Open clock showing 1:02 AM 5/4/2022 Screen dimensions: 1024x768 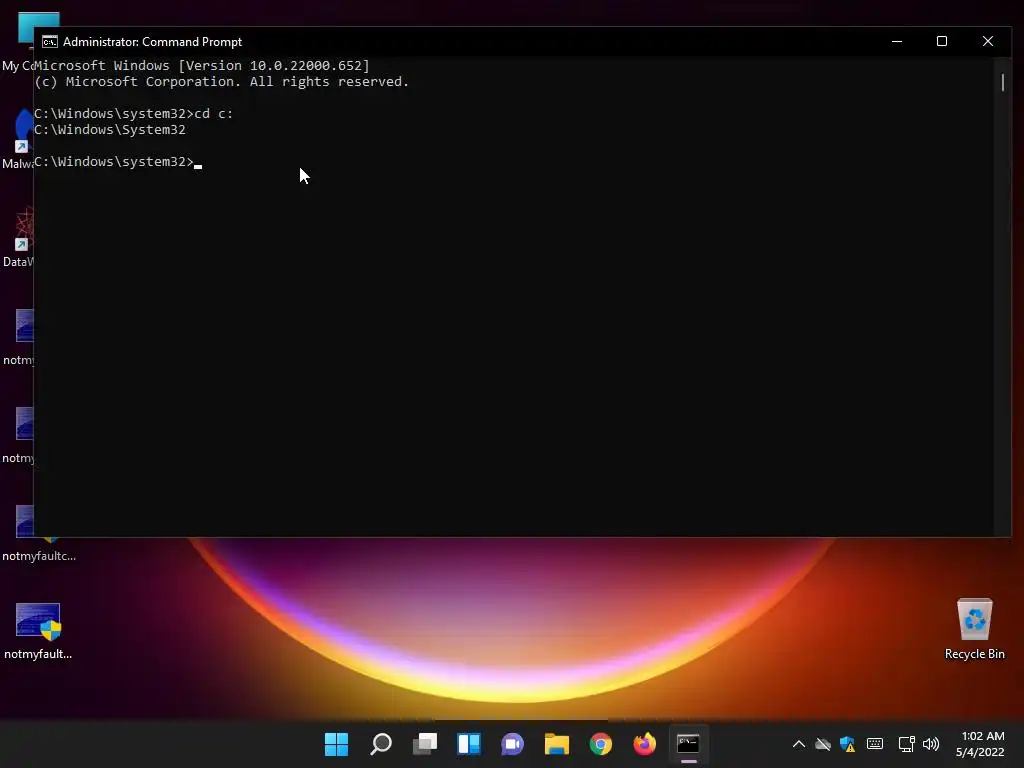coord(980,744)
